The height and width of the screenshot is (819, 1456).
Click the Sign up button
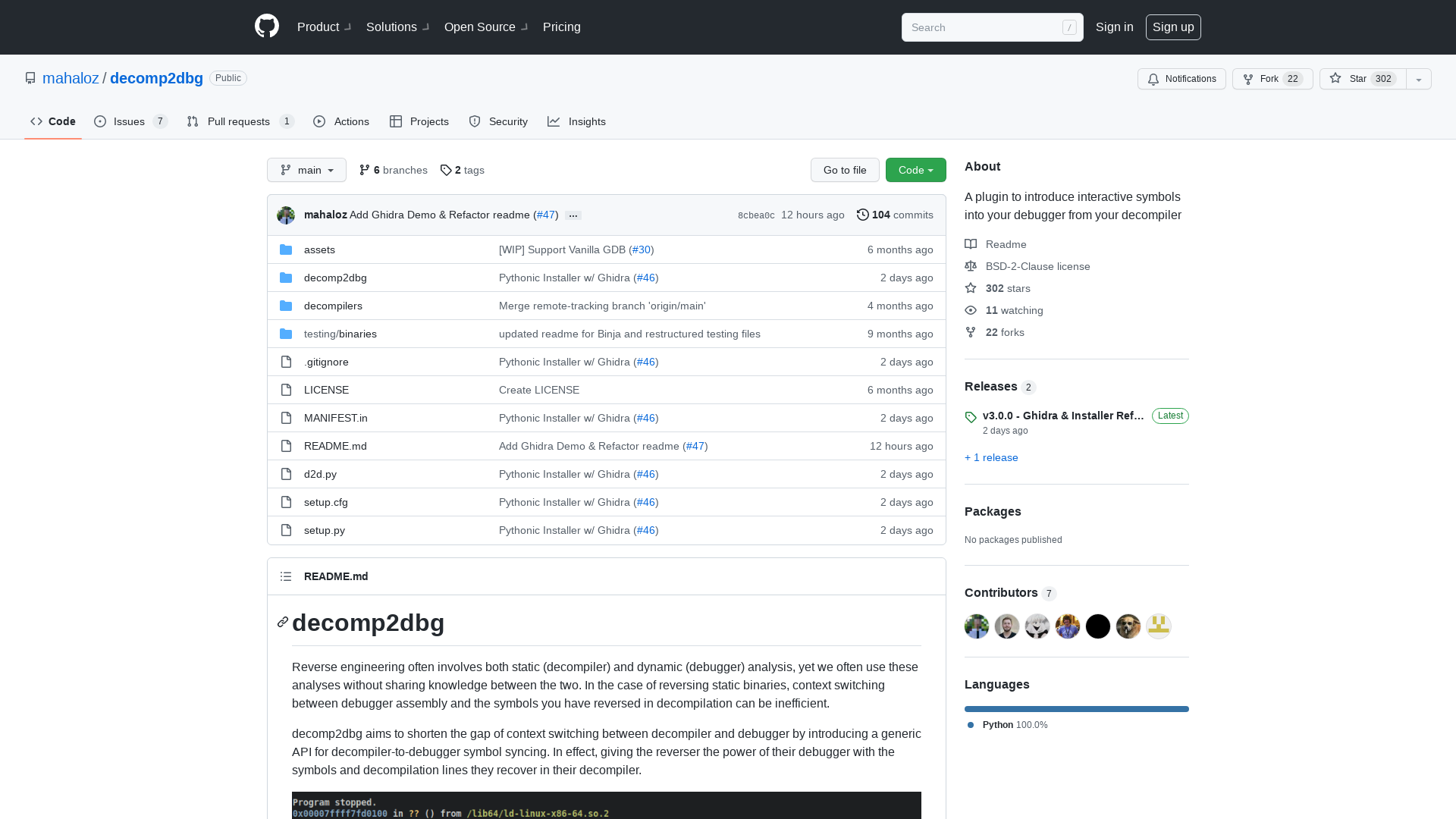[x=1173, y=27]
